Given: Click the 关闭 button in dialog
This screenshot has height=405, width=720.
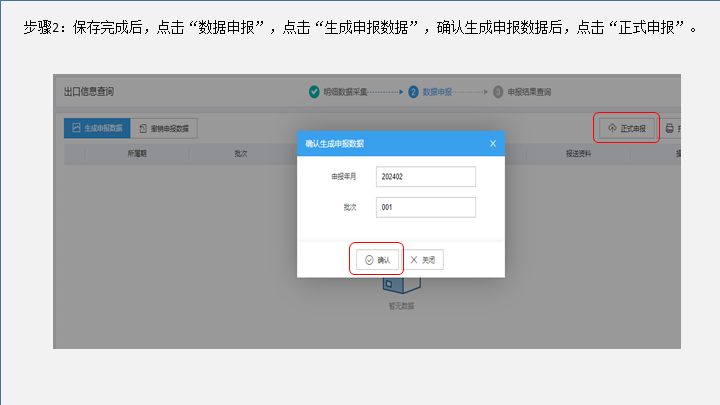Looking at the screenshot, I should (423, 260).
